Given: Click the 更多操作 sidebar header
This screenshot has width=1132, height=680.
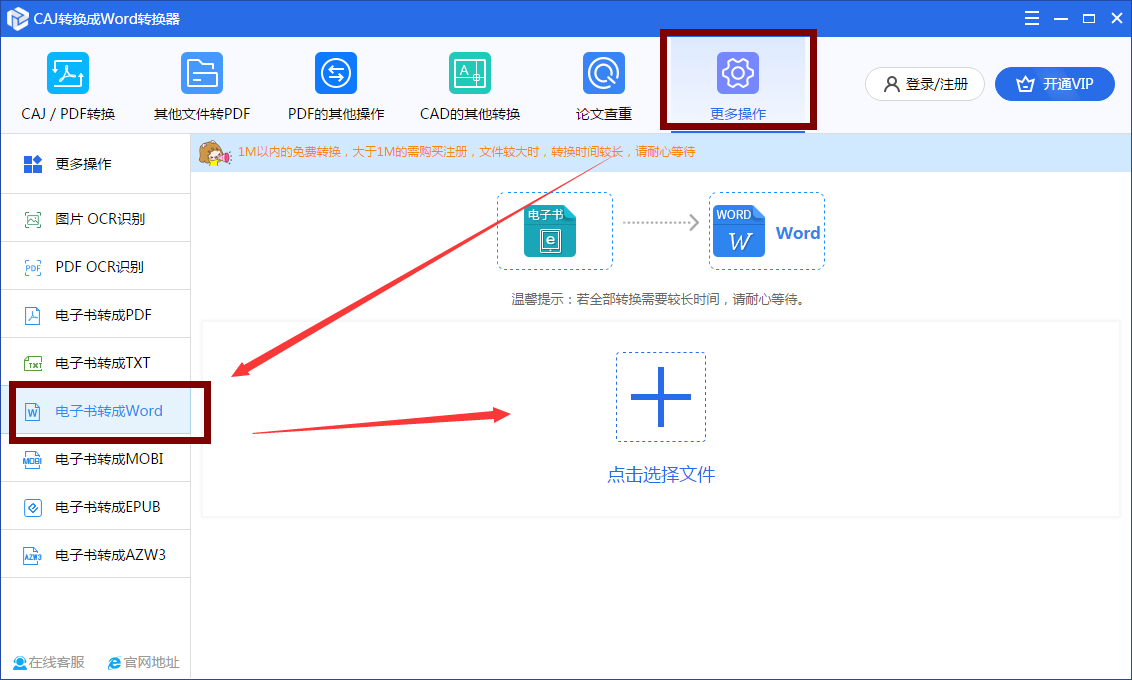Looking at the screenshot, I should tap(95, 164).
